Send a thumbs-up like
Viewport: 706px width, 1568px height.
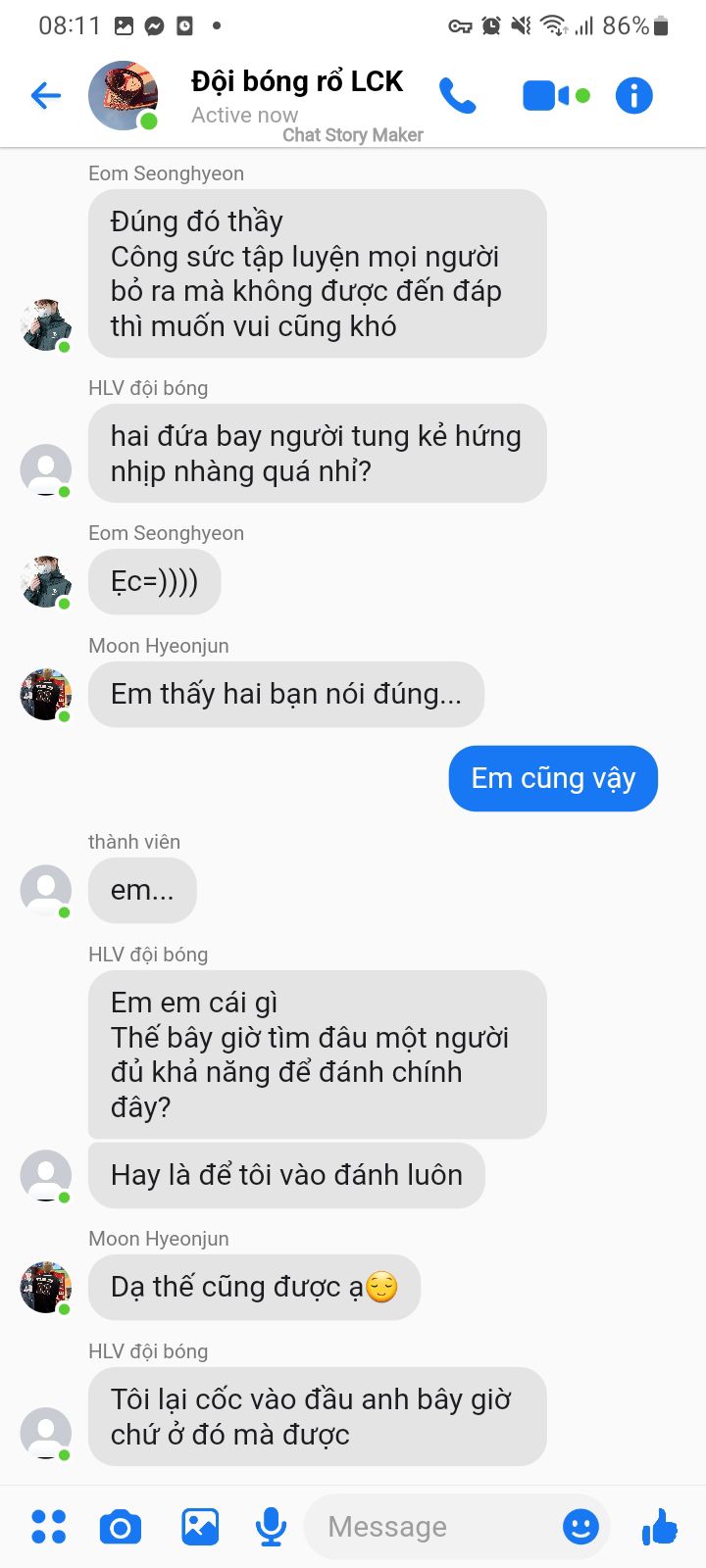tap(659, 1527)
